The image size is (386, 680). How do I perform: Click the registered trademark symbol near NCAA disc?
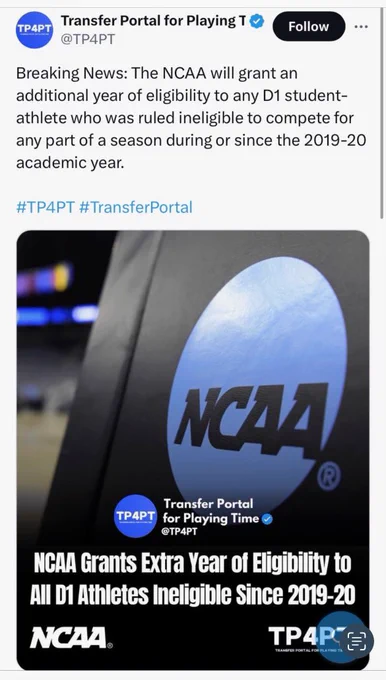[x=334, y=478]
